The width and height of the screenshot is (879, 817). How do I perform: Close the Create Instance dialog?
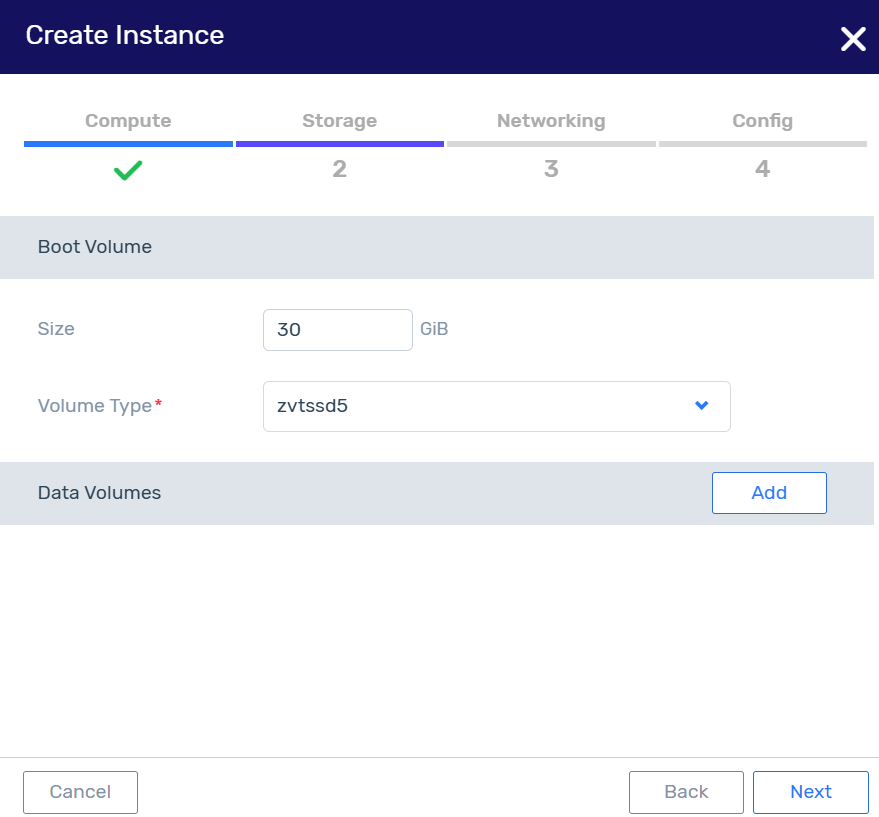point(852,39)
